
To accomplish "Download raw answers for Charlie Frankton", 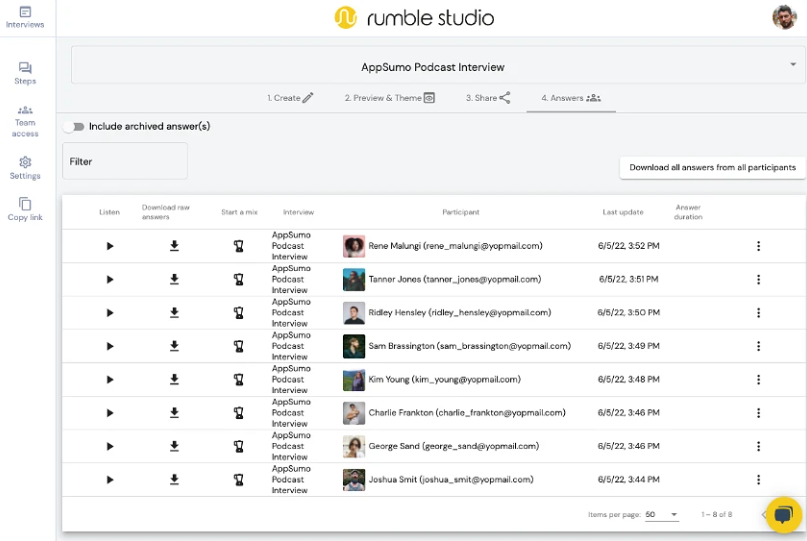I will coord(174,412).
